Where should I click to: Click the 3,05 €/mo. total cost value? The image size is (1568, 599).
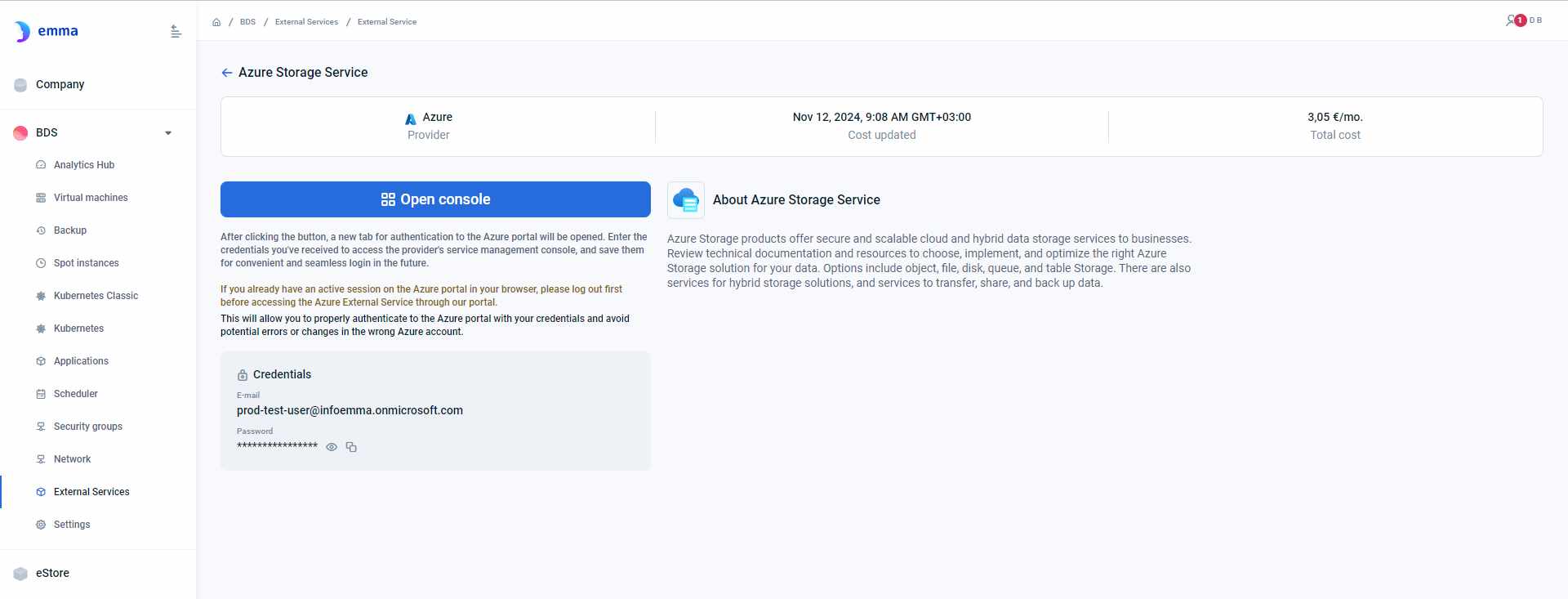(1335, 117)
